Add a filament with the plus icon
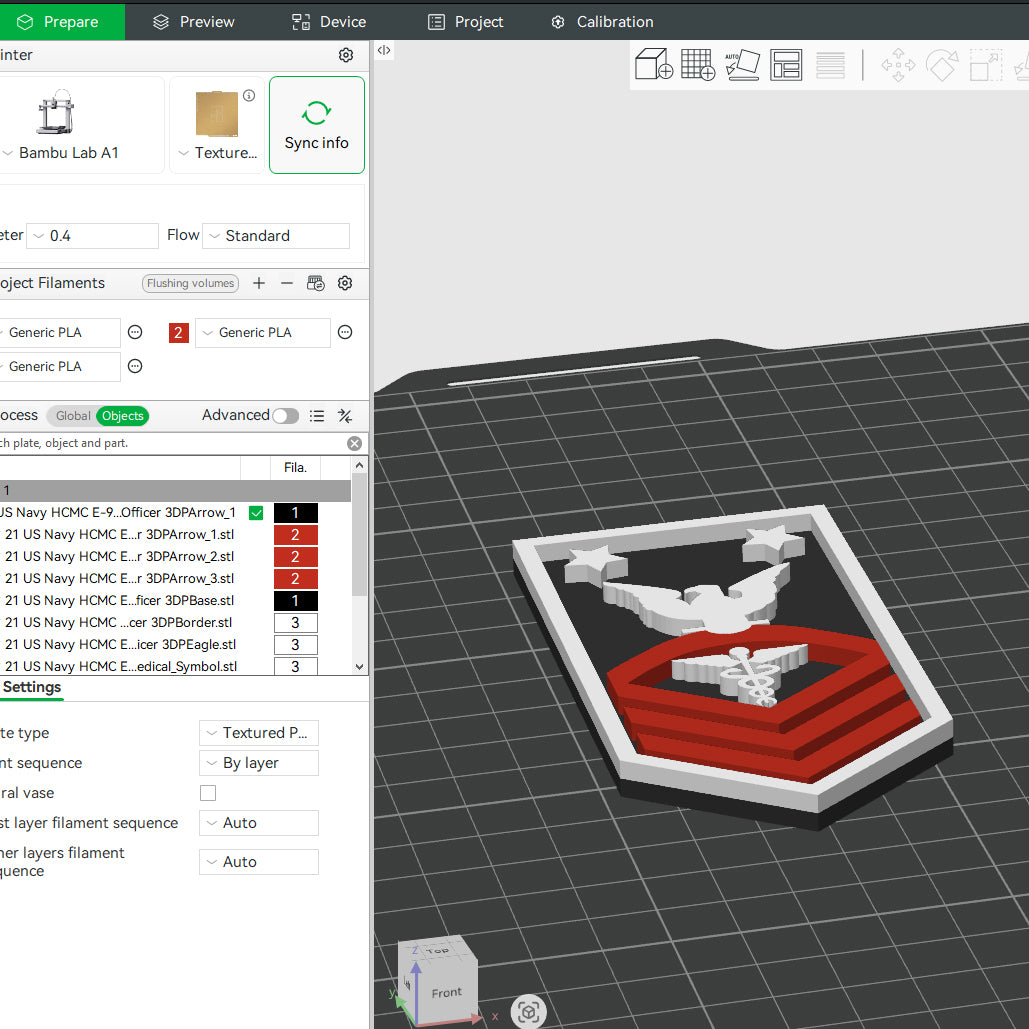The height and width of the screenshot is (1029, 1029). [259, 283]
